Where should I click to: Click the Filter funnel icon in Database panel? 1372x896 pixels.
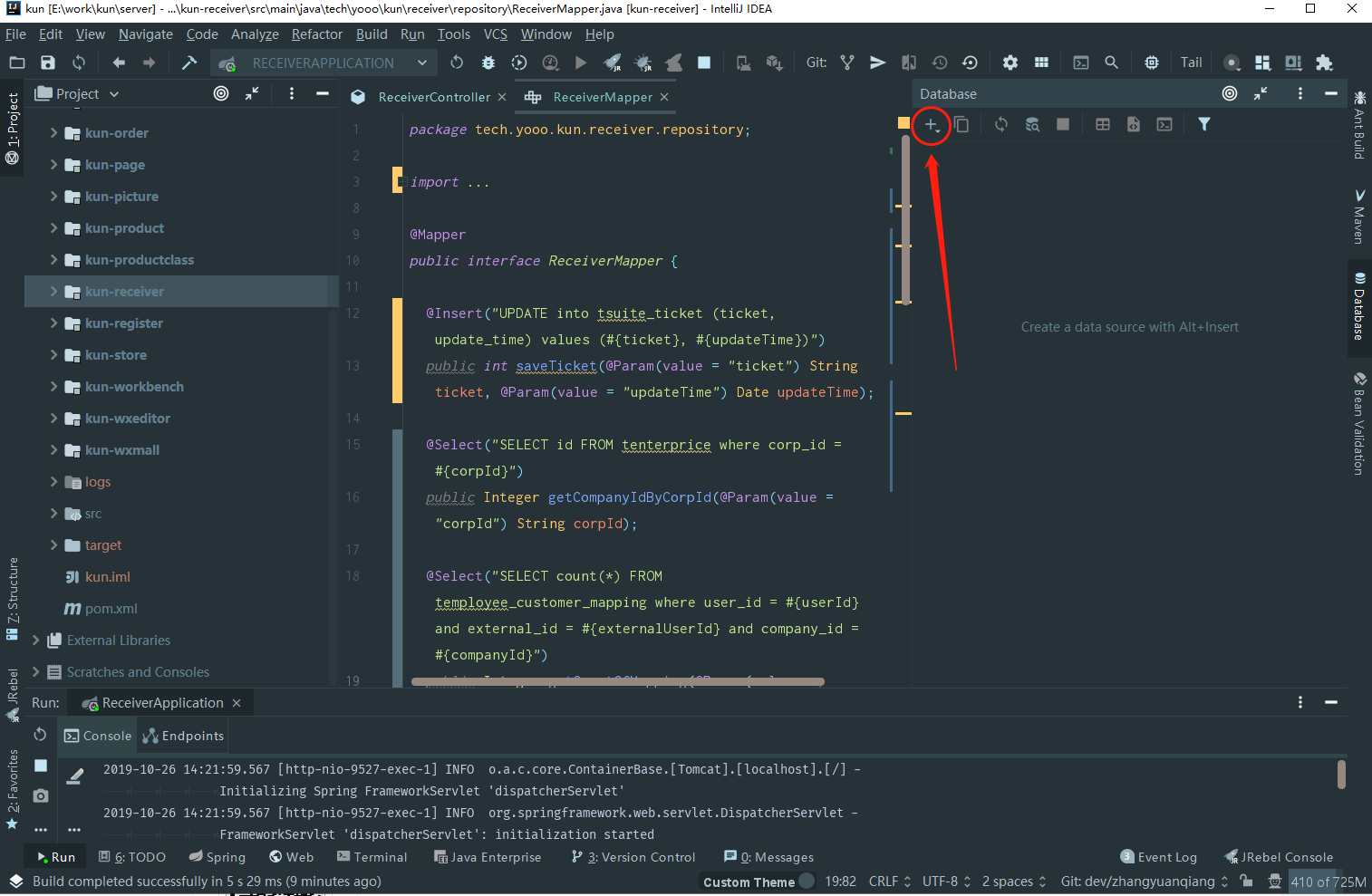click(x=1204, y=124)
